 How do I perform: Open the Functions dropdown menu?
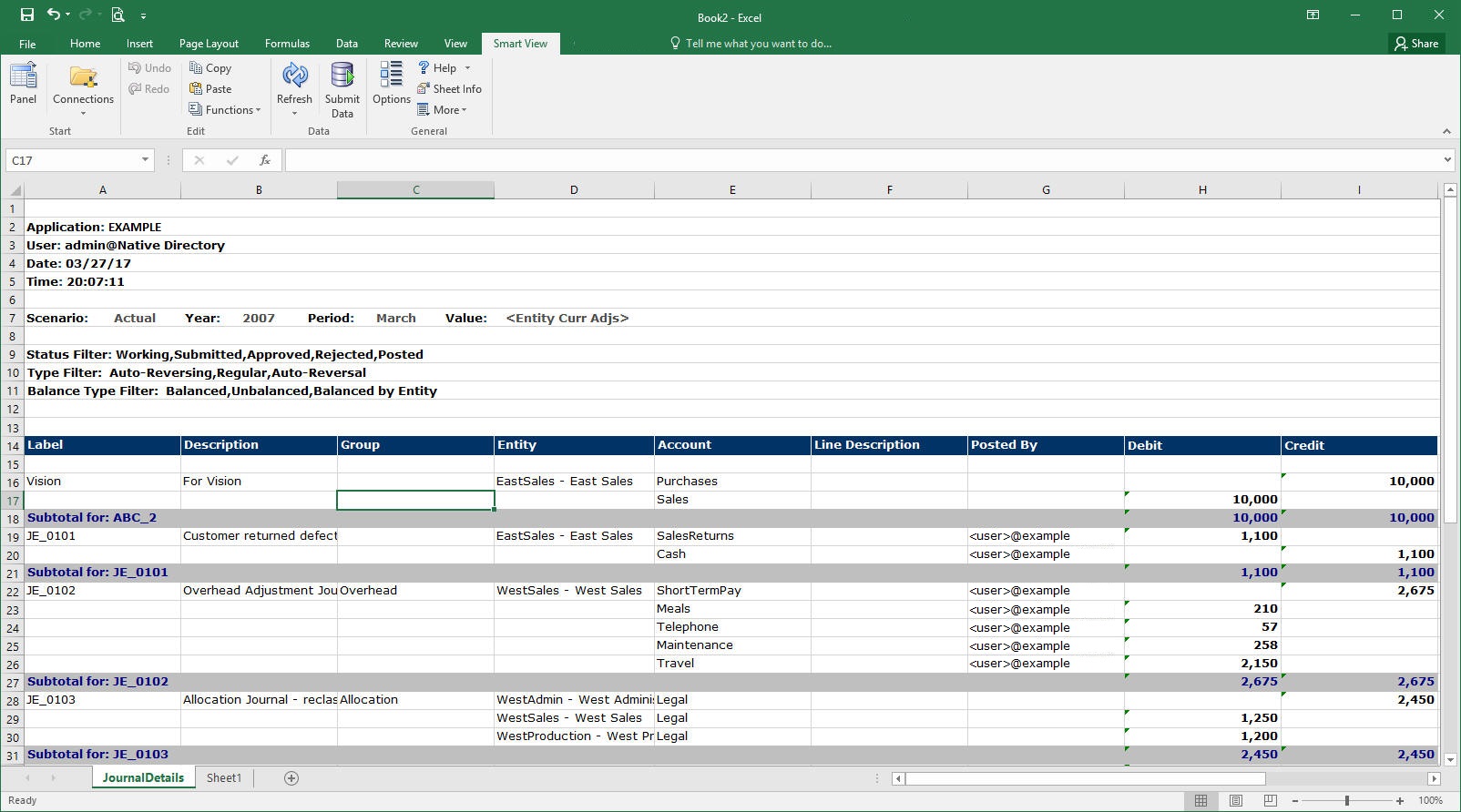[x=225, y=110]
